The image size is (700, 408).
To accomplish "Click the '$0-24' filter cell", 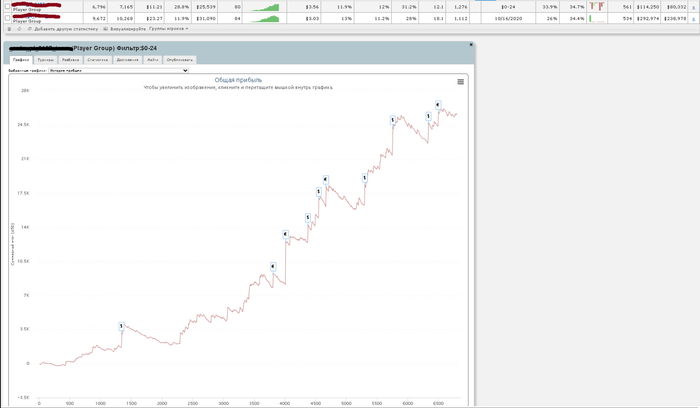I will pyautogui.click(x=508, y=7).
